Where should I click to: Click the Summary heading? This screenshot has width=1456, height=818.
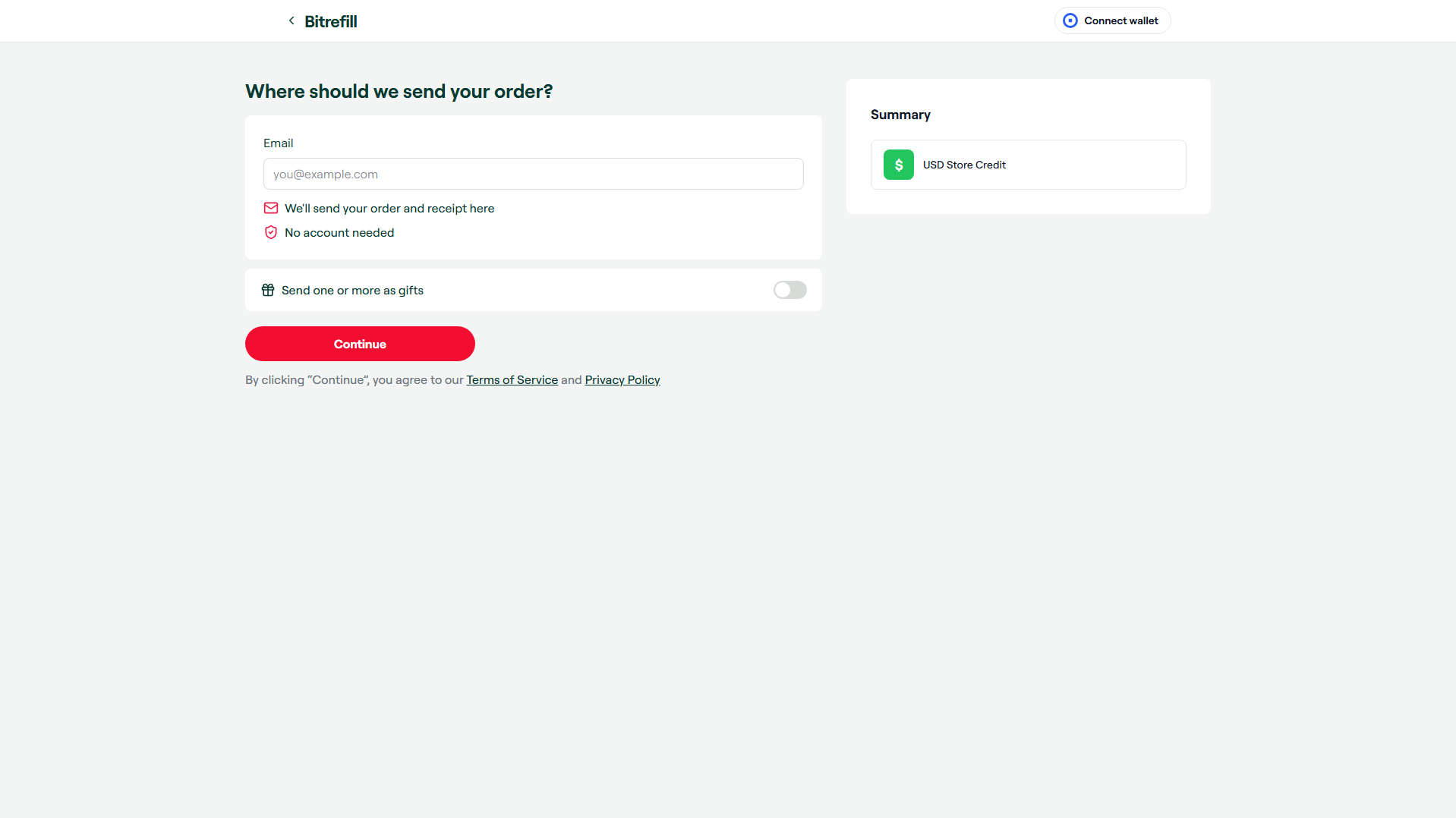point(900,115)
